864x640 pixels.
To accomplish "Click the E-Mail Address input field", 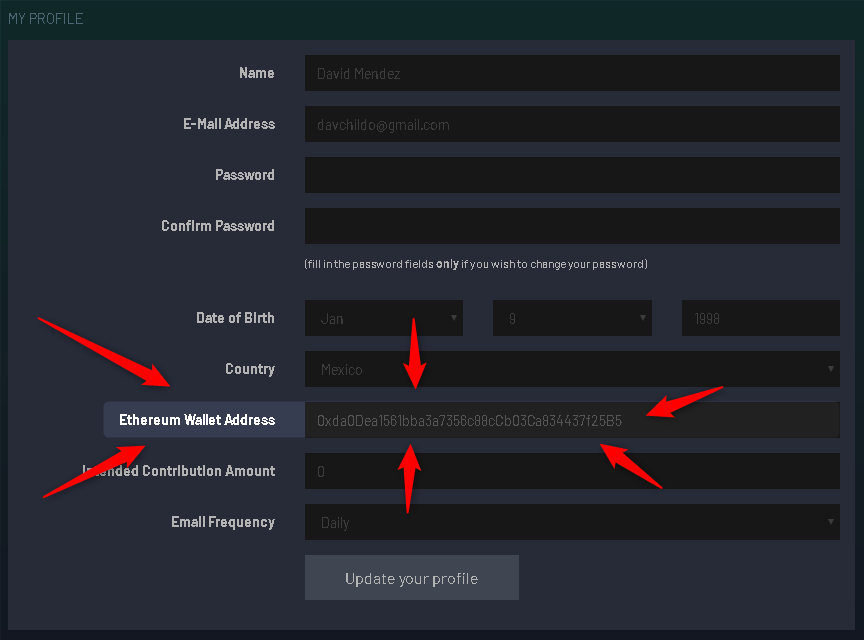I will coord(571,125).
